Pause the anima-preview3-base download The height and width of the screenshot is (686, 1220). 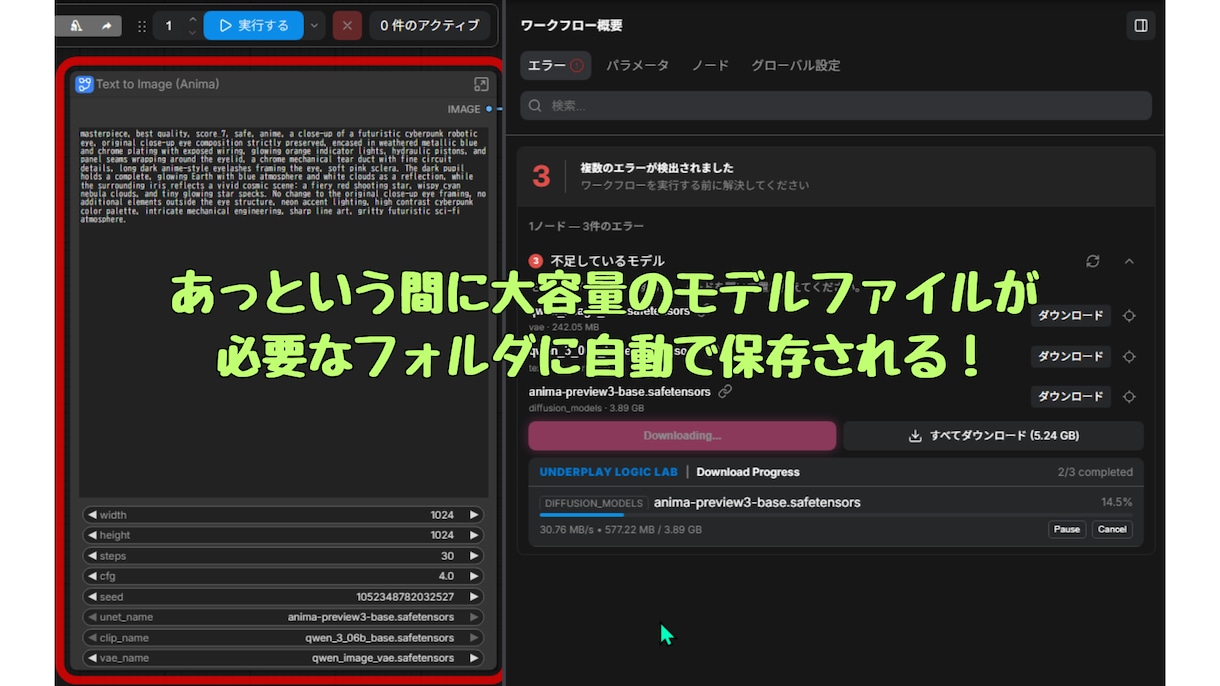pos(1067,529)
